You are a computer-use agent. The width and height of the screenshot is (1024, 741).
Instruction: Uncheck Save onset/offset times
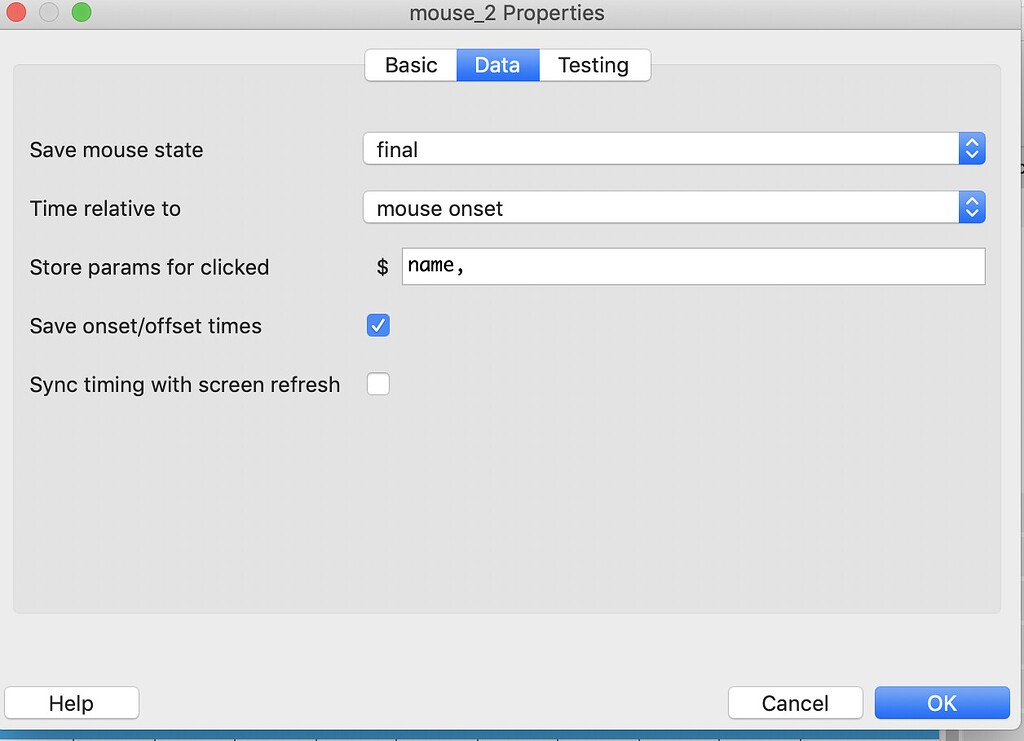pos(378,325)
